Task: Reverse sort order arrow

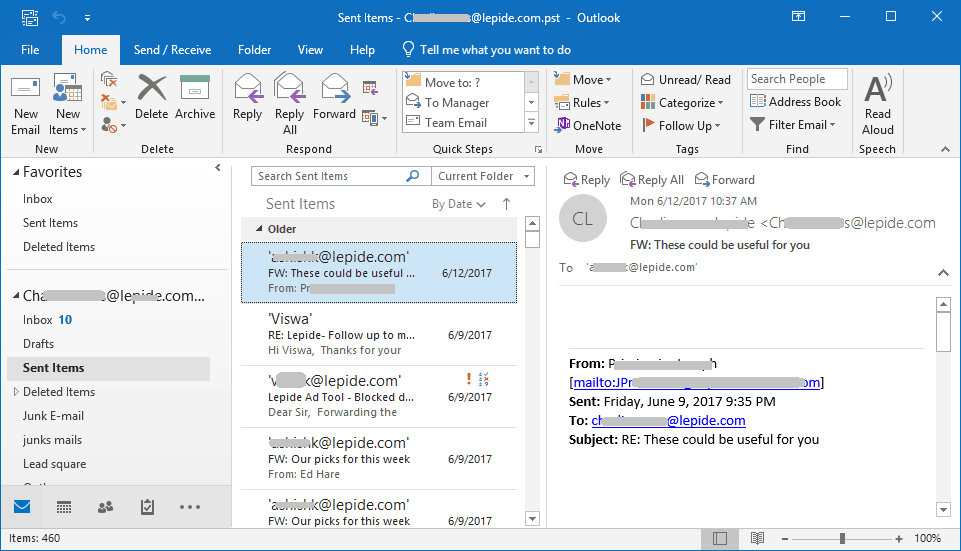Action: (506, 204)
